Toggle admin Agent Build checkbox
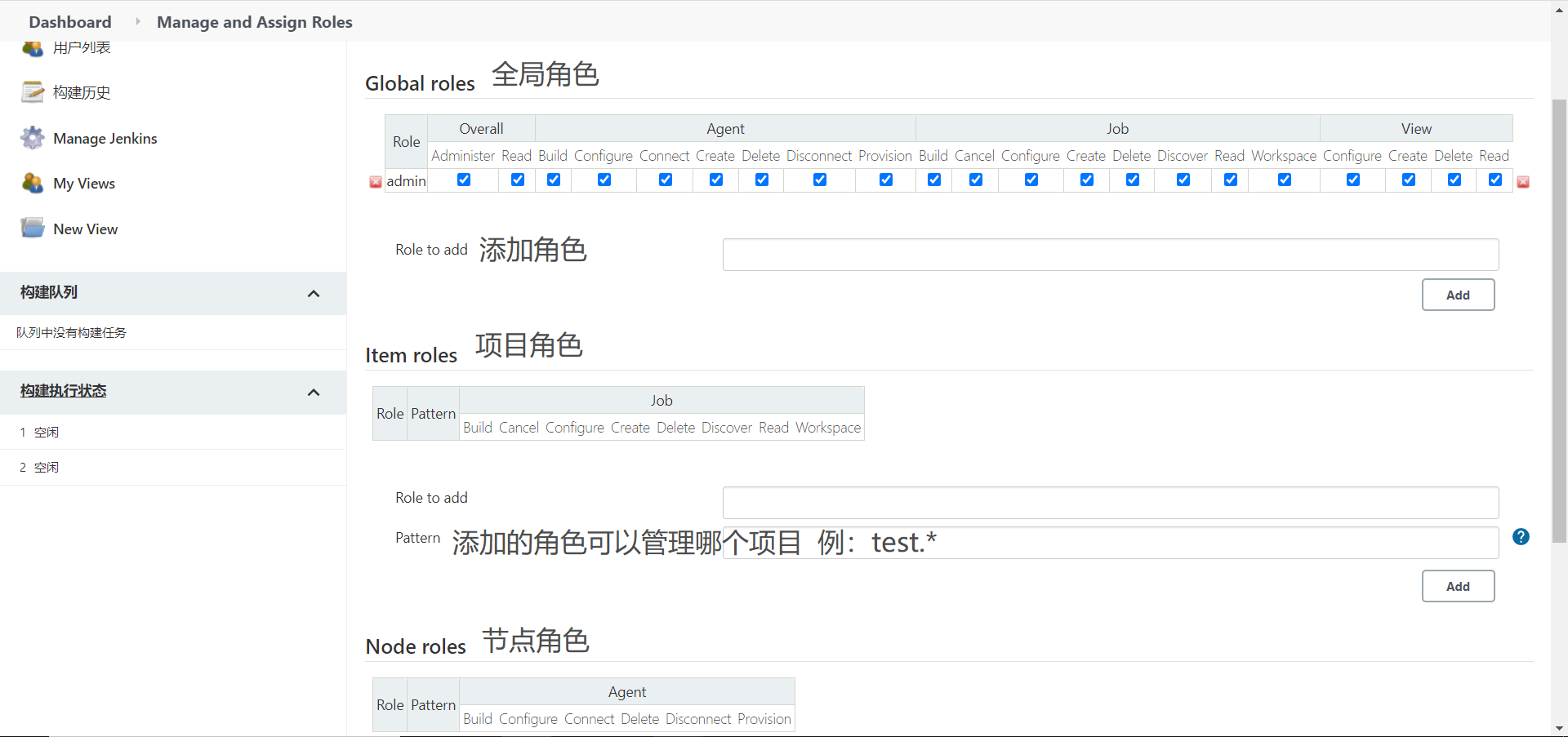The image size is (1568, 737). point(554,180)
